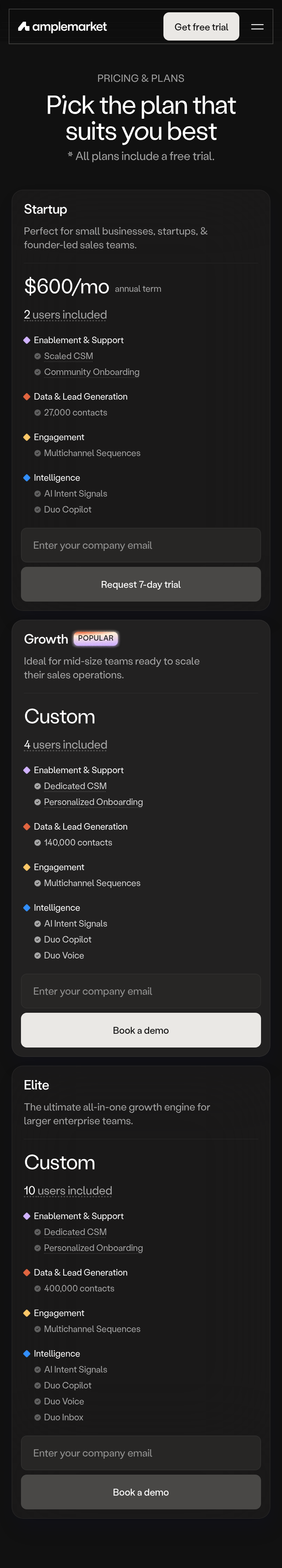This screenshot has width=282, height=1568.
Task: Open the 4 users included tooltip link
Action: tap(66, 745)
